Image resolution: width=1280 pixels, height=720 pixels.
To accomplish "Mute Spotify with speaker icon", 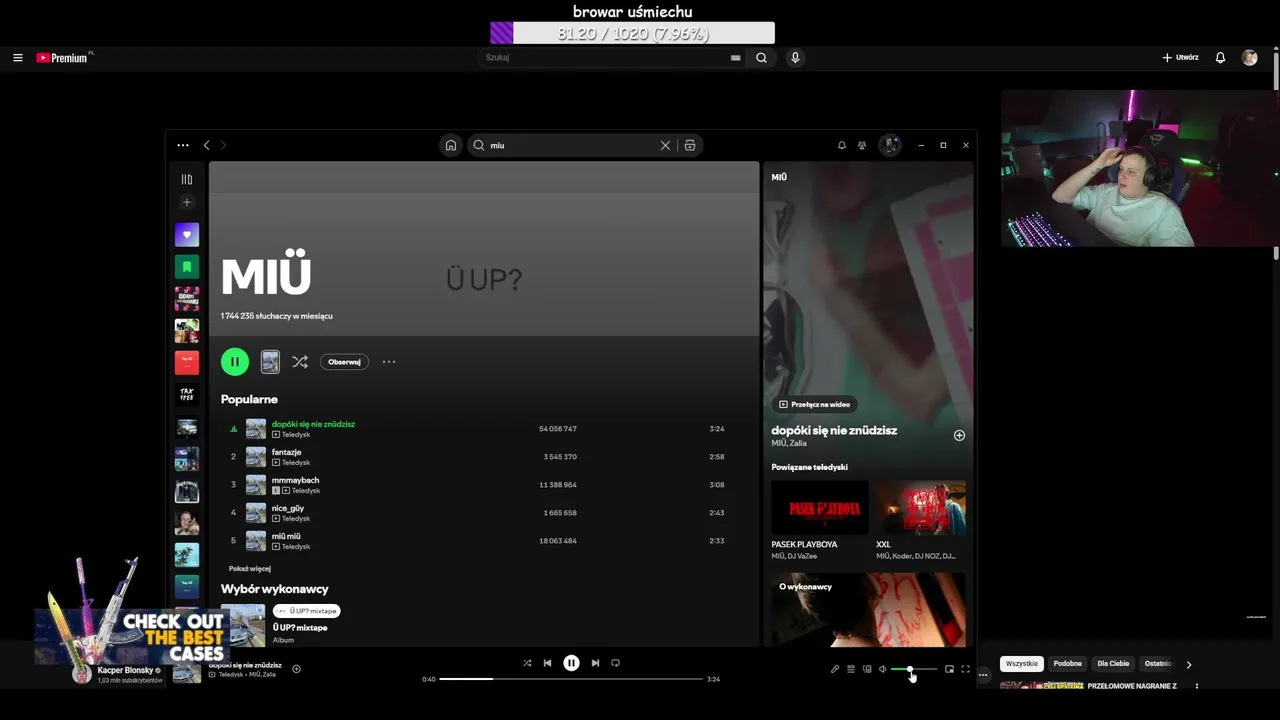I will tap(882, 669).
